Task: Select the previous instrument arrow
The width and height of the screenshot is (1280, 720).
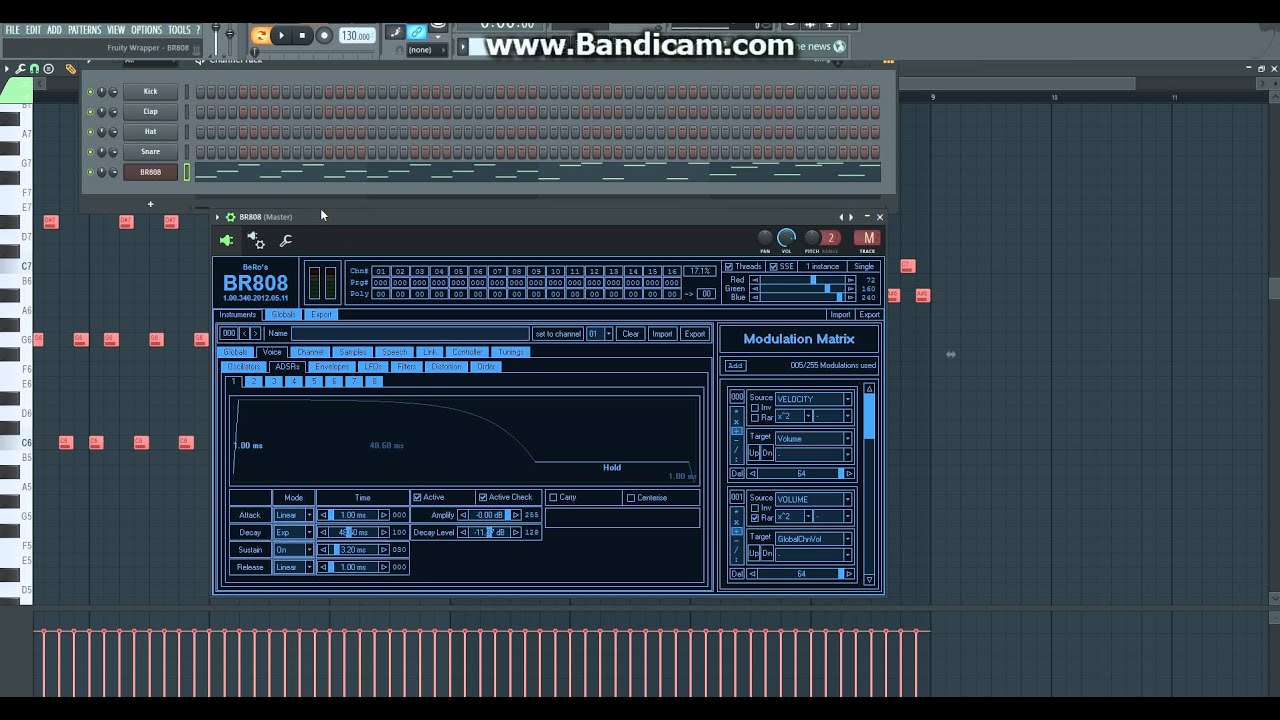Action: pyautogui.click(x=244, y=333)
